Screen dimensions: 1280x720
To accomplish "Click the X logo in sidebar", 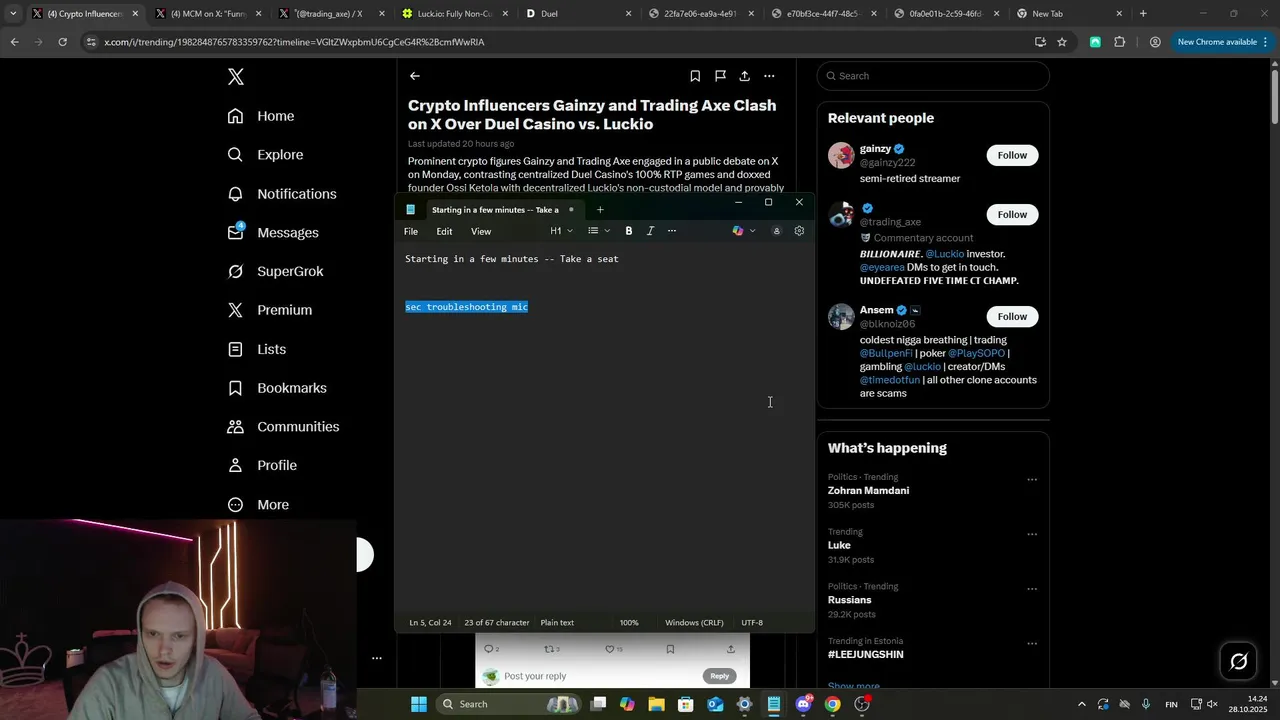I will 236,77.
